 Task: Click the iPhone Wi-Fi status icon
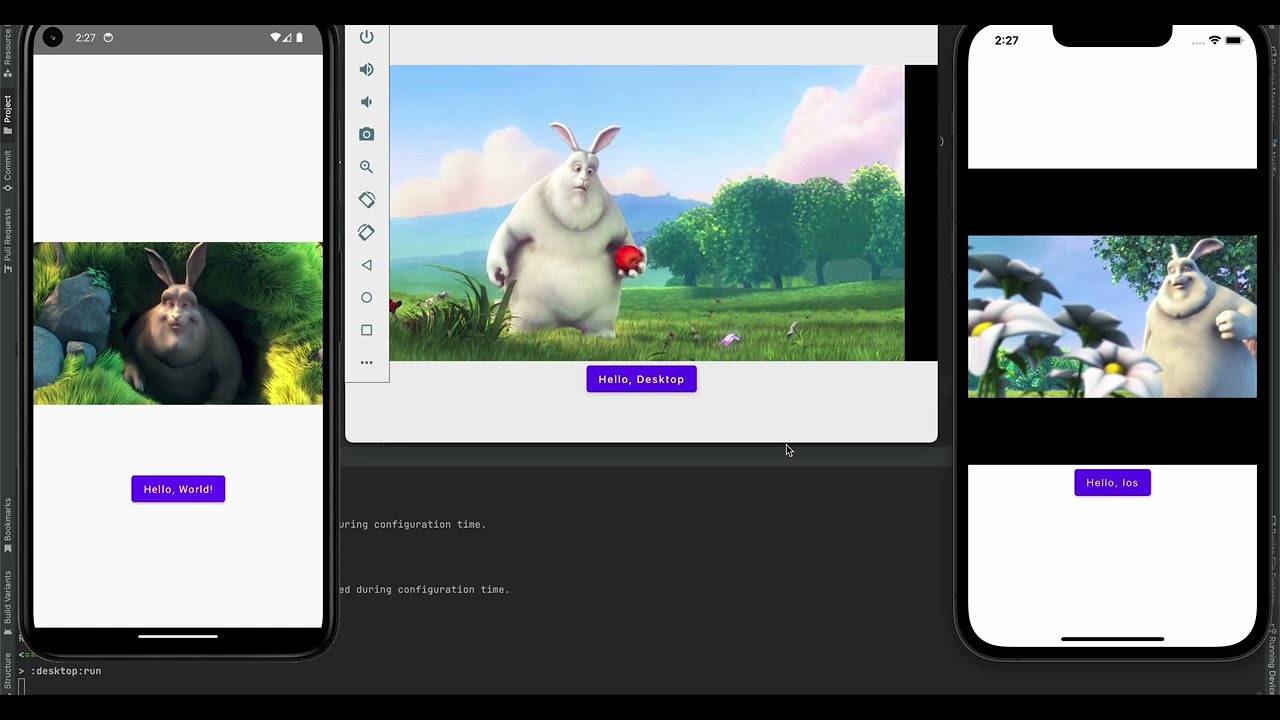[x=1214, y=41]
